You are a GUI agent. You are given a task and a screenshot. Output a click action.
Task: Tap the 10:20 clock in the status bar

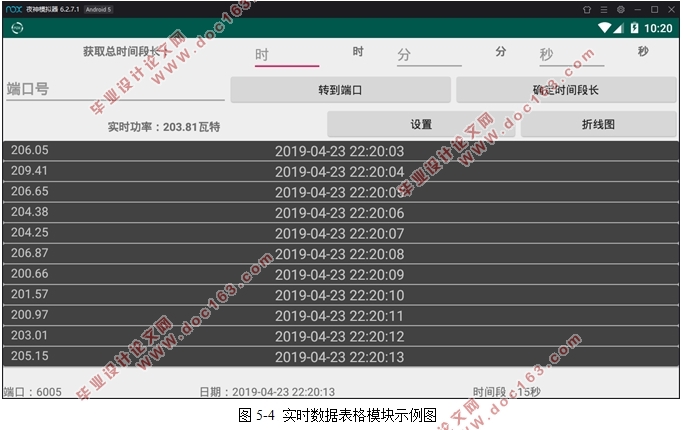pyautogui.click(x=658, y=28)
